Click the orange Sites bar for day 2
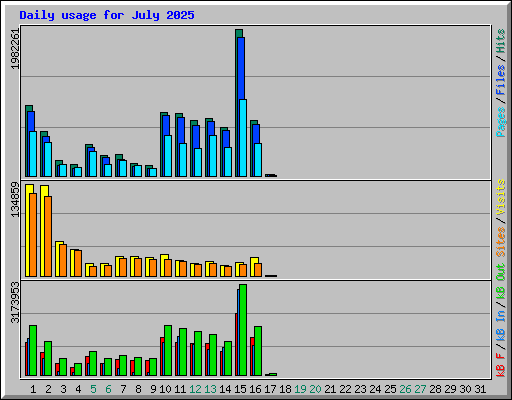 [48, 236]
